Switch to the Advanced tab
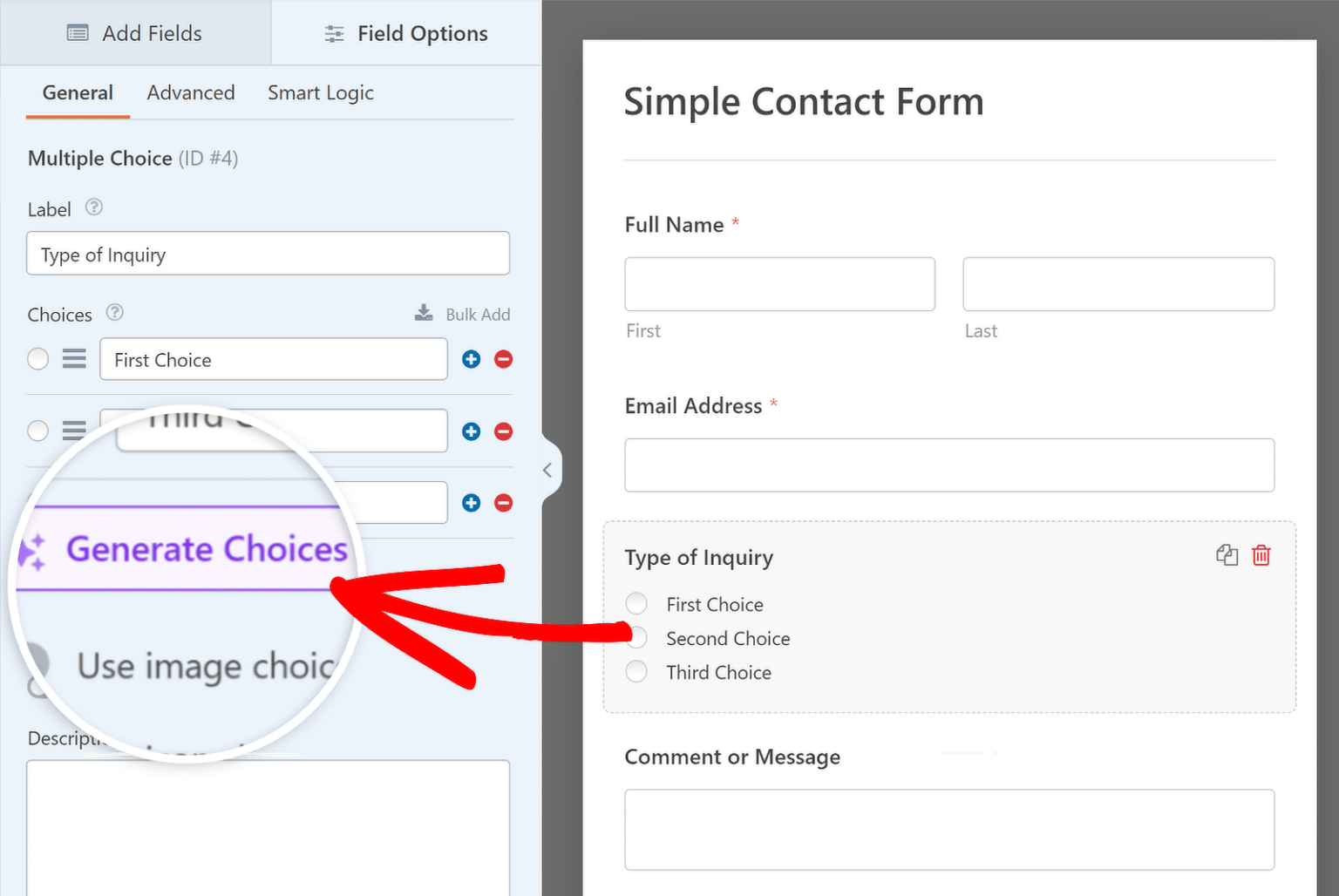 [190, 92]
